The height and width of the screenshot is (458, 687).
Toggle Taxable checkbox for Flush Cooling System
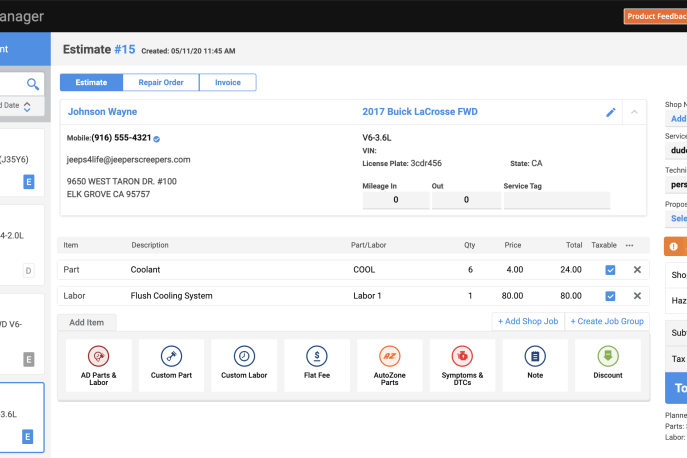click(x=610, y=296)
